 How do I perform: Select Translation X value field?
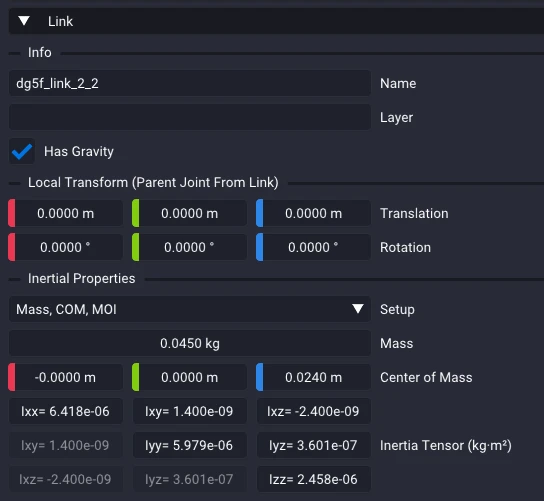coord(66,213)
